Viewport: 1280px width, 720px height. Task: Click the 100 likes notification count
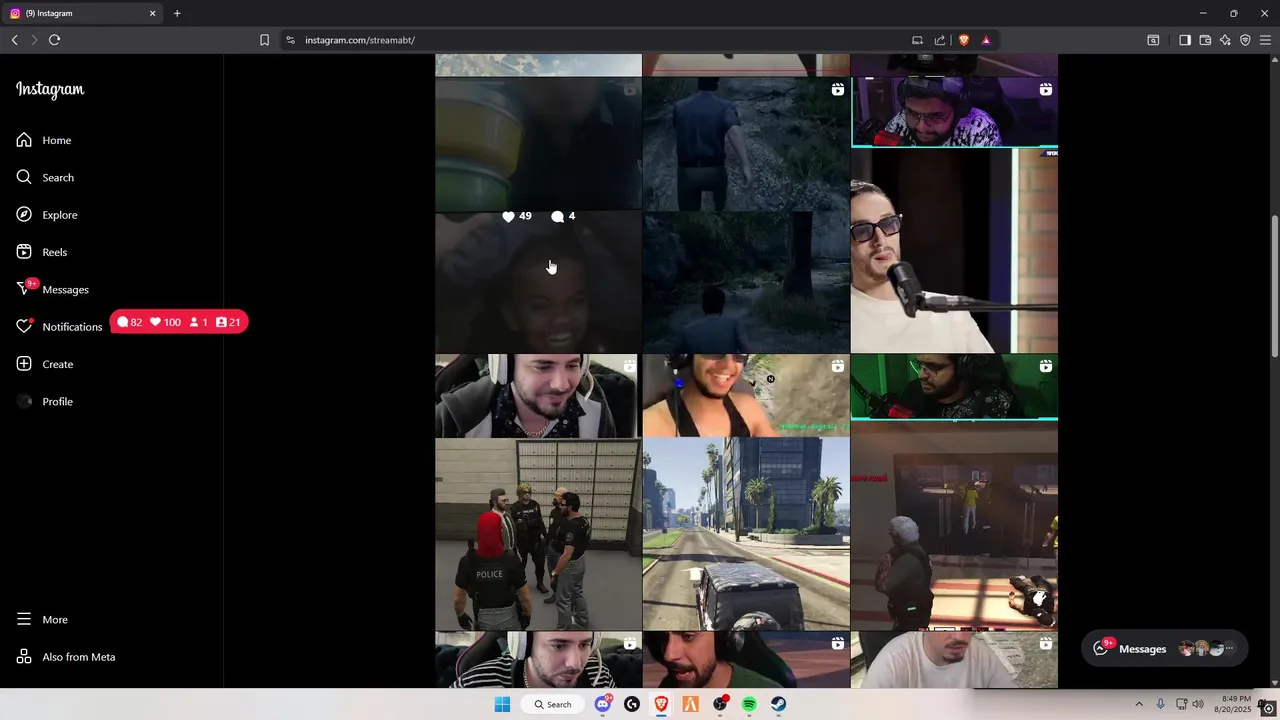[x=165, y=322]
